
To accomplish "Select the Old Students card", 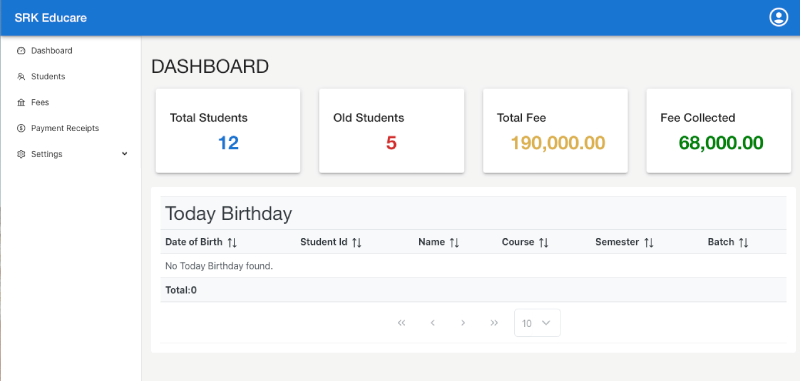I will click(392, 131).
